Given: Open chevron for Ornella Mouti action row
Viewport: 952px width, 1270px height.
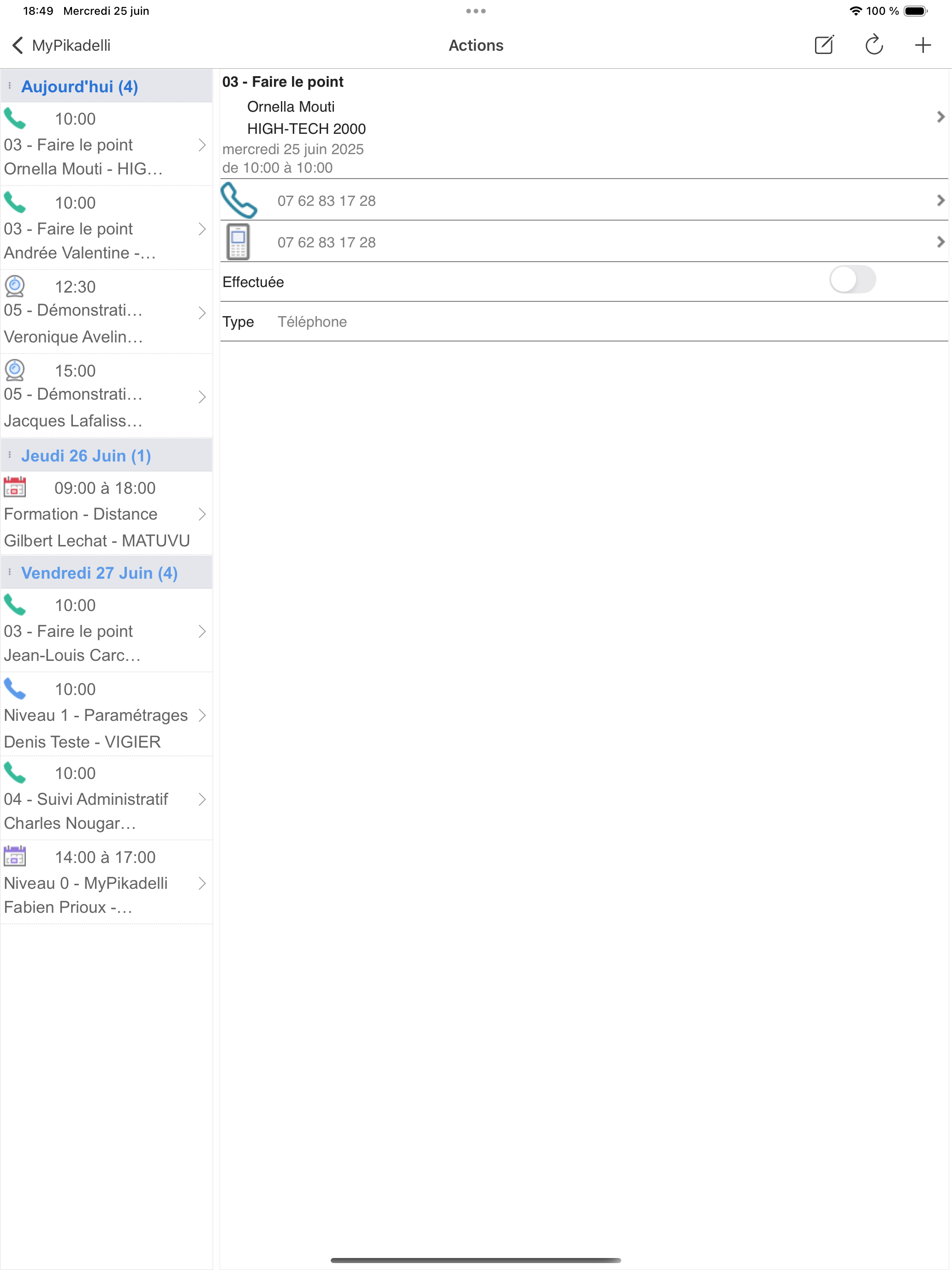Looking at the screenshot, I should click(x=202, y=145).
